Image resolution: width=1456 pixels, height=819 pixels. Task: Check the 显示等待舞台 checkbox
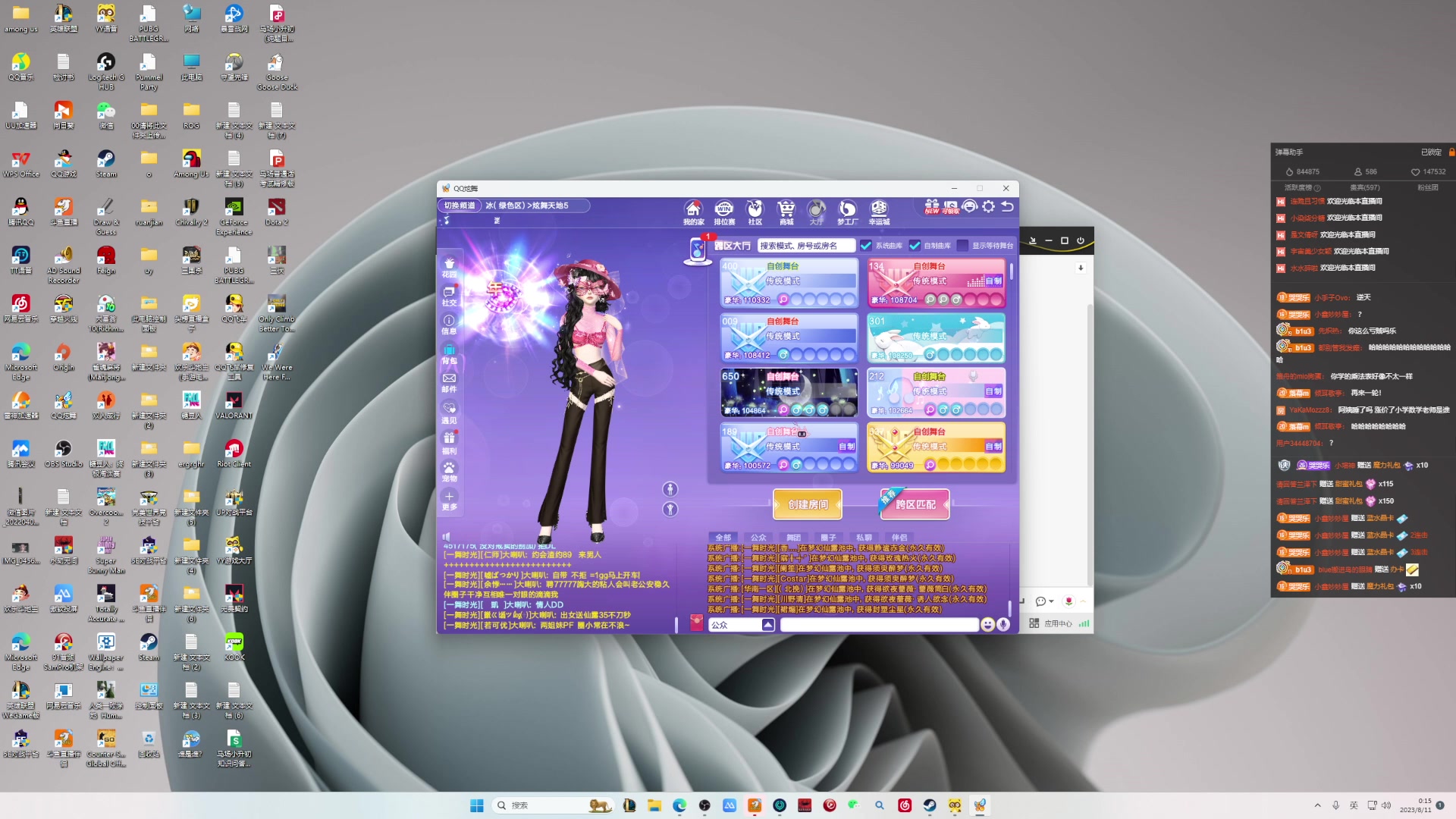tap(962, 246)
